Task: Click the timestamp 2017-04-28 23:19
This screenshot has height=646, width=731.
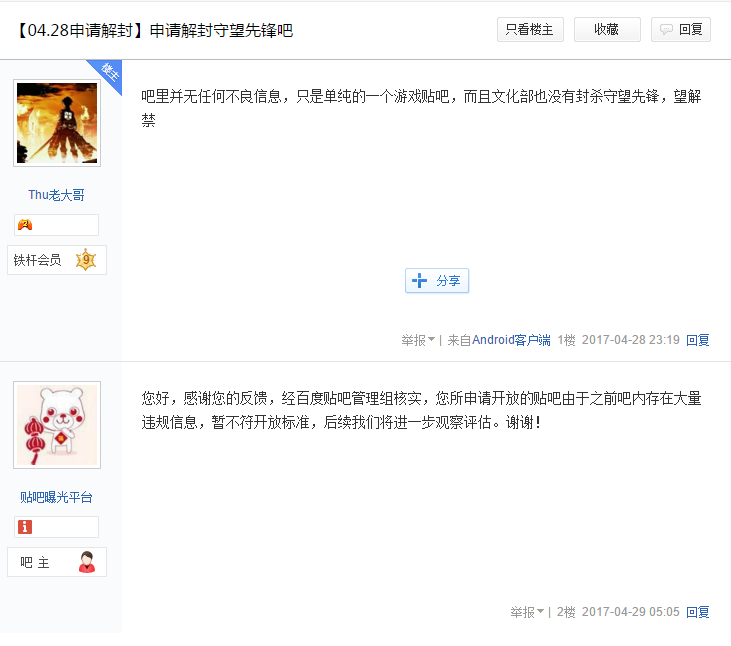Action: 631,340
